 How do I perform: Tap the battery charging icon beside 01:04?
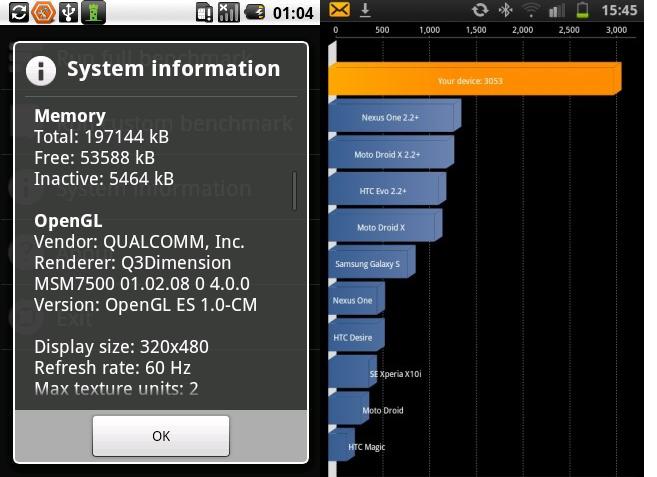255,13
